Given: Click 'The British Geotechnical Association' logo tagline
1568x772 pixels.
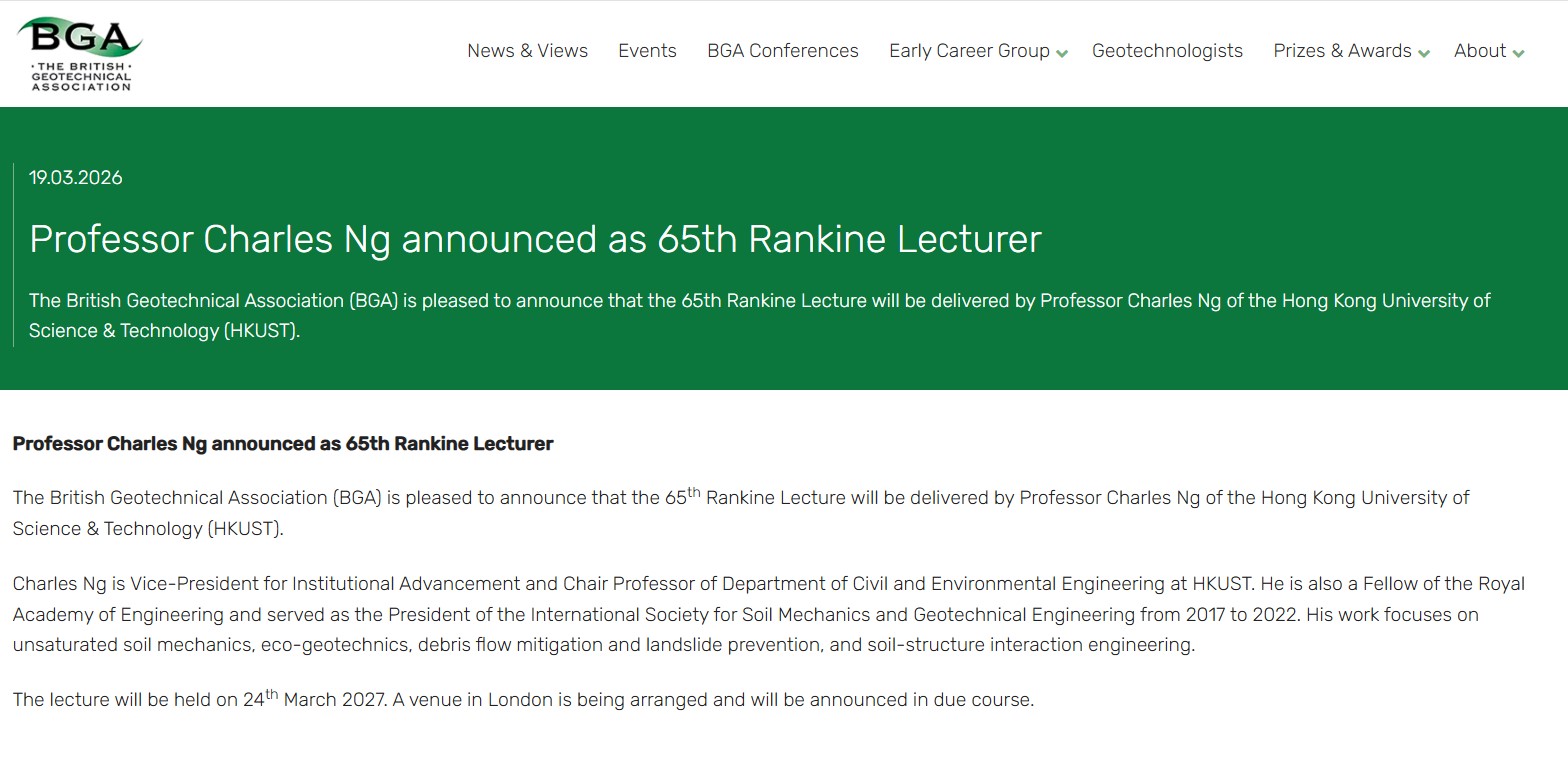Looking at the screenshot, I should tap(81, 77).
